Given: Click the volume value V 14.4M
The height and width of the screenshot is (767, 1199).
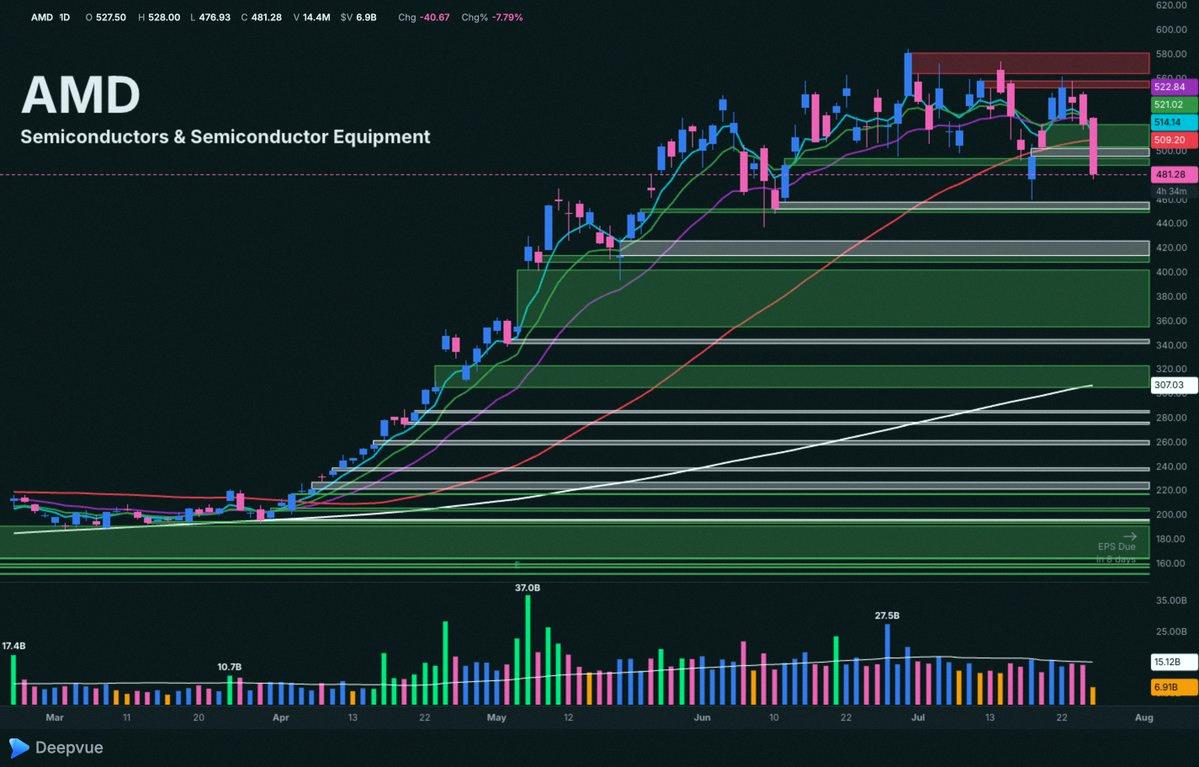Looking at the screenshot, I should pos(312,17).
